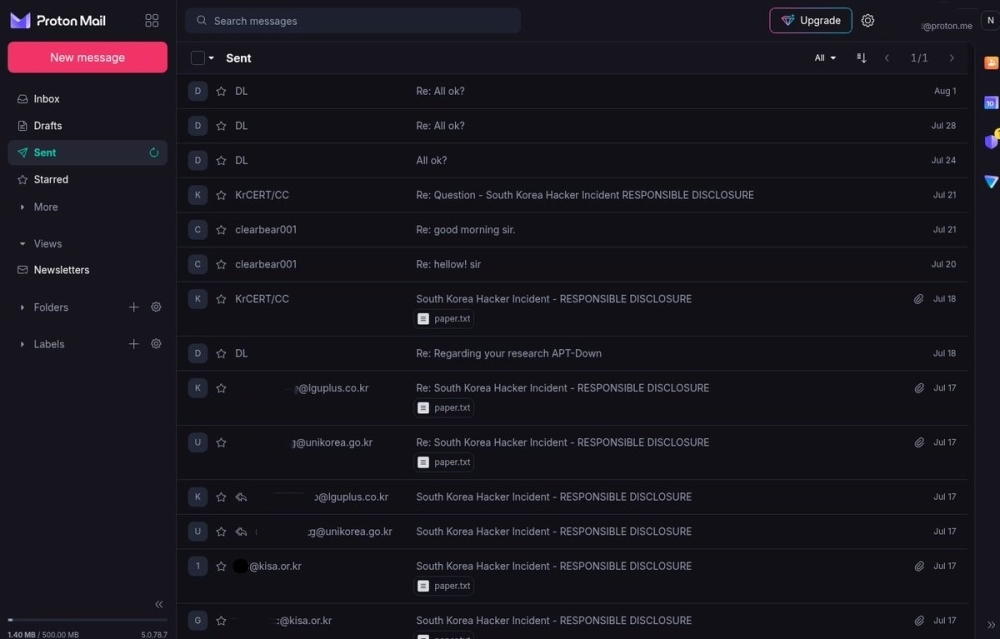This screenshot has height=639, width=1000.
Task: Expand the Folders tree in sidebar
Action: pos(23,307)
